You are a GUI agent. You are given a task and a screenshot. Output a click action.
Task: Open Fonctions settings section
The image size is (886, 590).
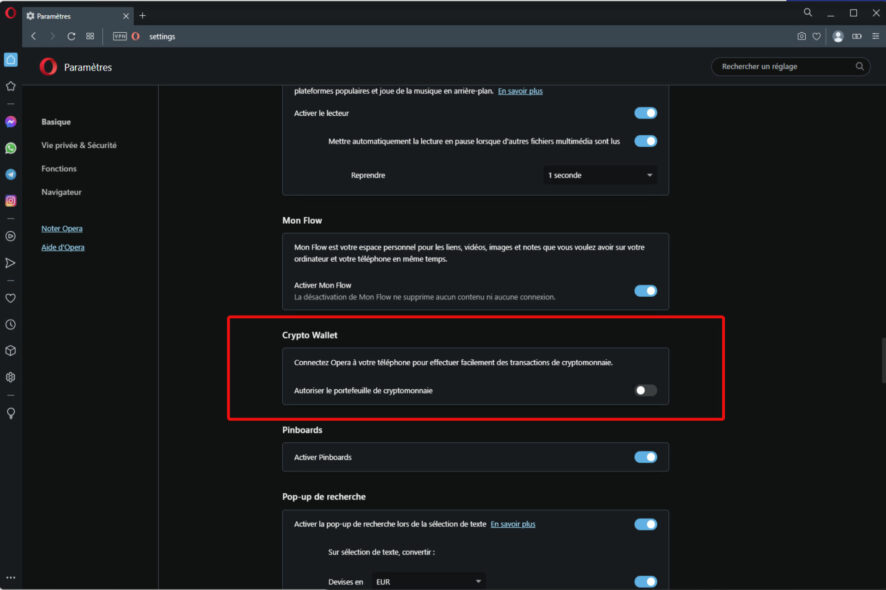coord(59,168)
